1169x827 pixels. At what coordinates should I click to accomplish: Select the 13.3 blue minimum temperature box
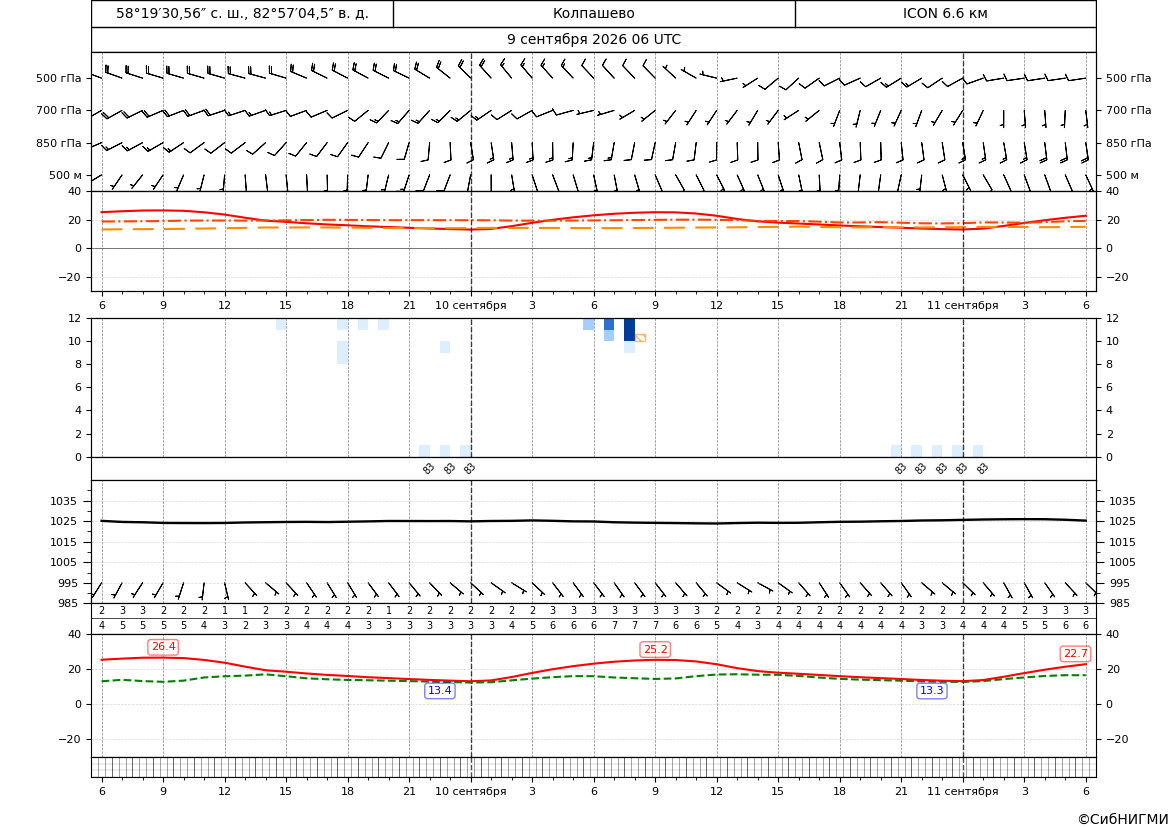tap(931, 691)
